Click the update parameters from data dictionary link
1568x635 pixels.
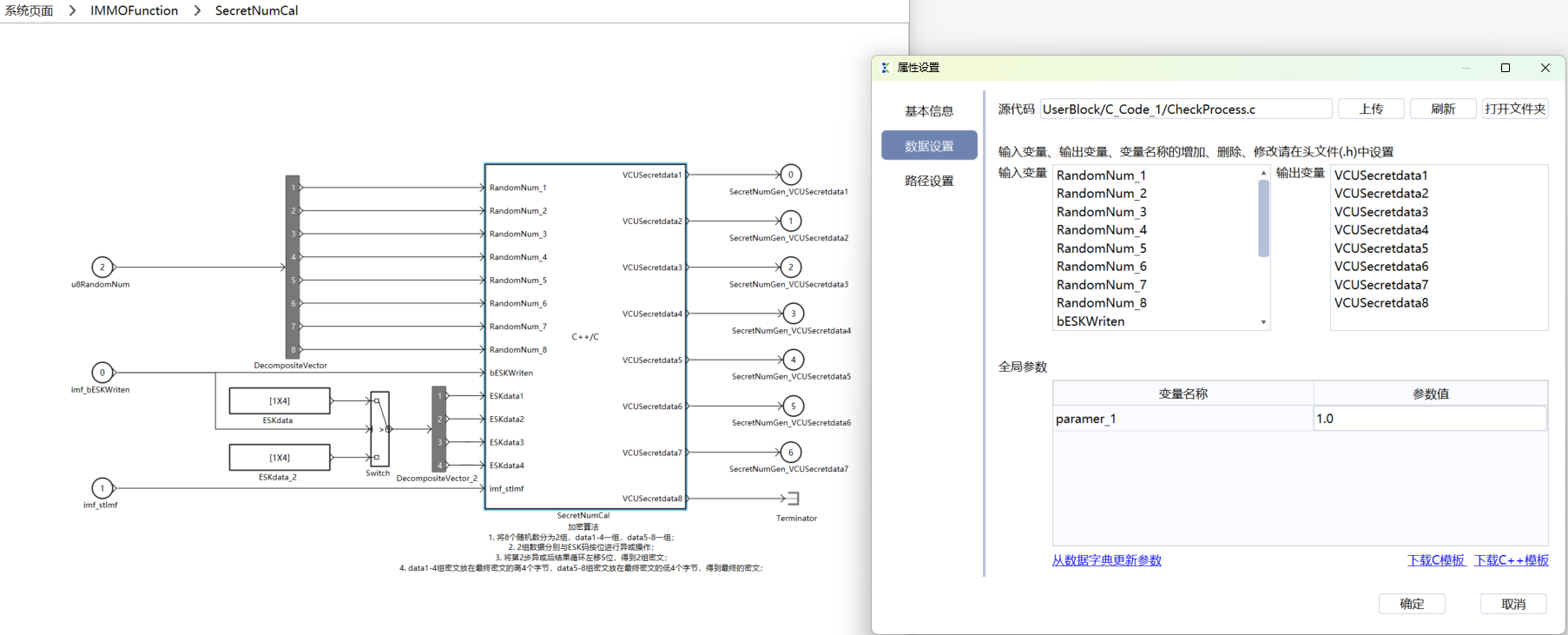point(1107,560)
